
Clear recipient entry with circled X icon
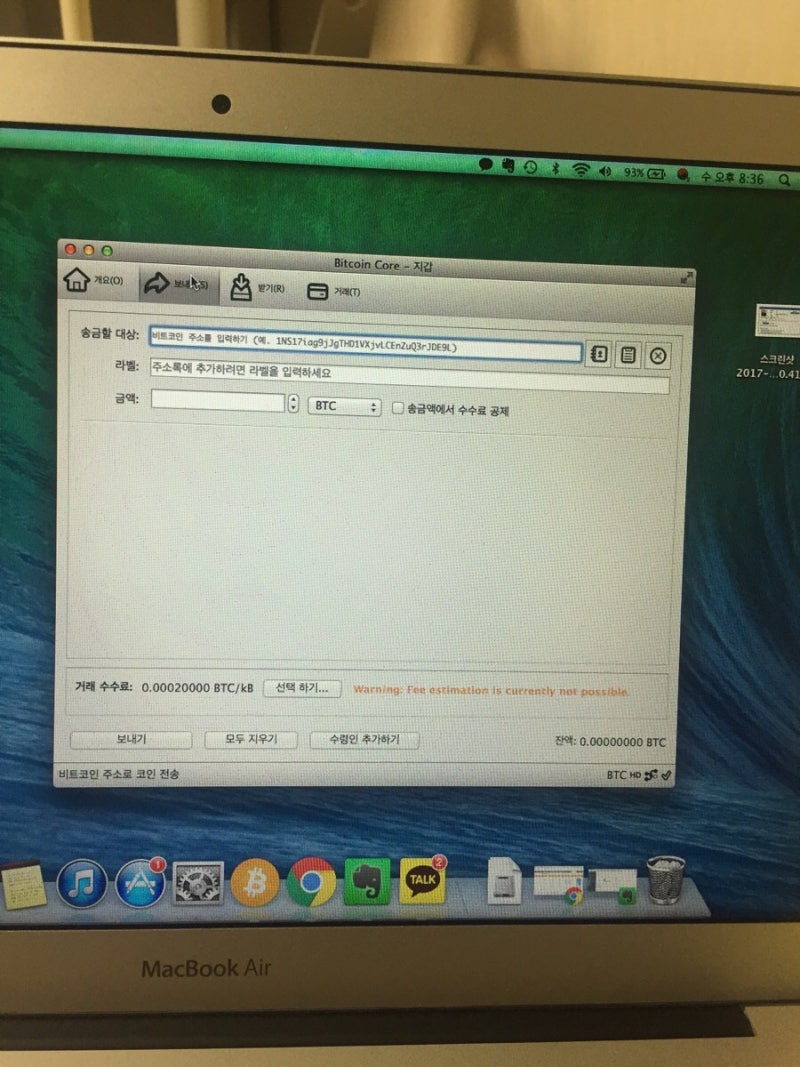[657, 355]
